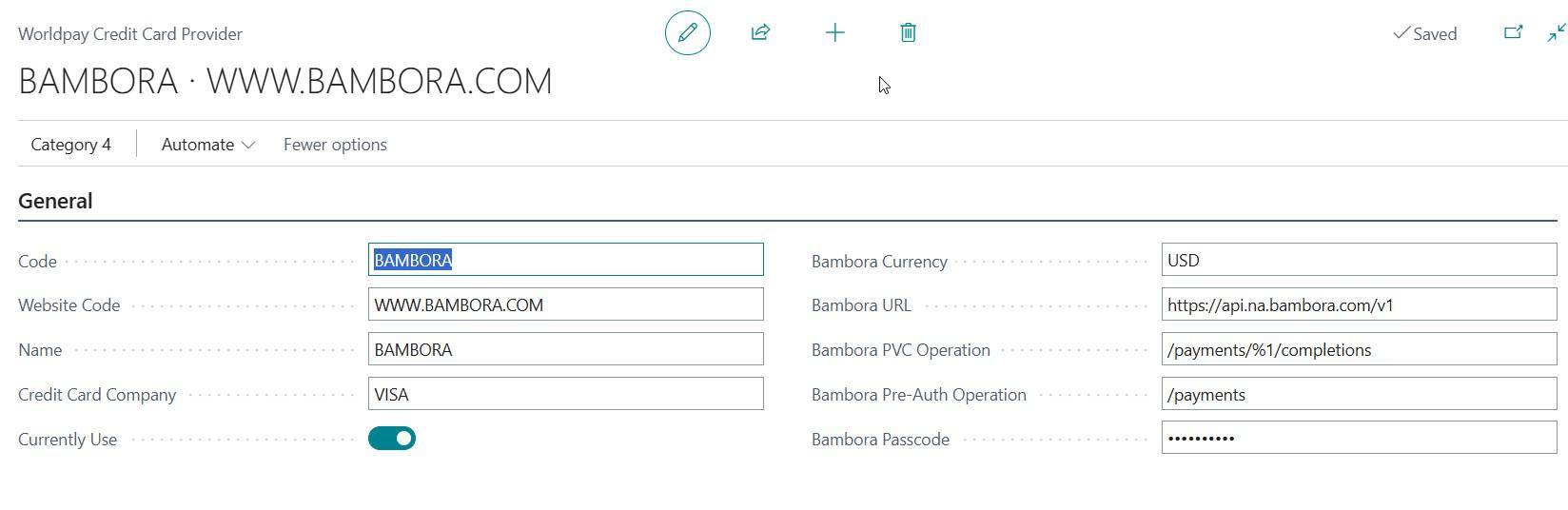Click the Website Code field
1568x510 pixels.
565,304
